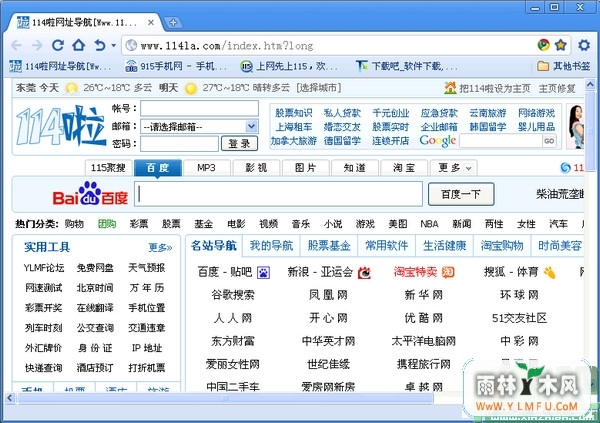Viewport: 600px width, 423px height.
Task: Switch to the 115聚搜 search tab
Action: [108, 168]
